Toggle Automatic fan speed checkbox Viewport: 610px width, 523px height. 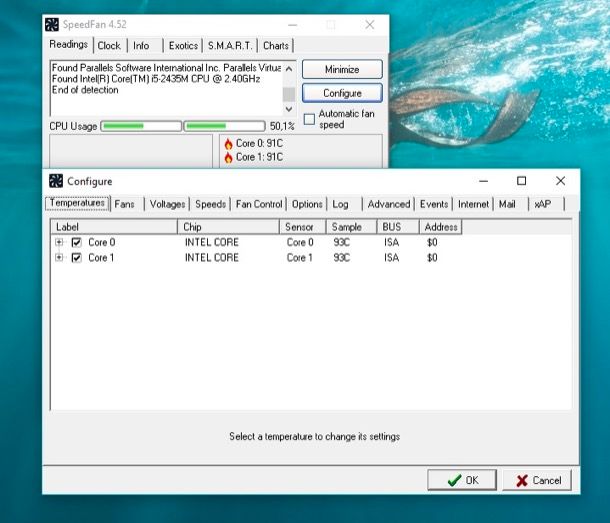point(309,119)
